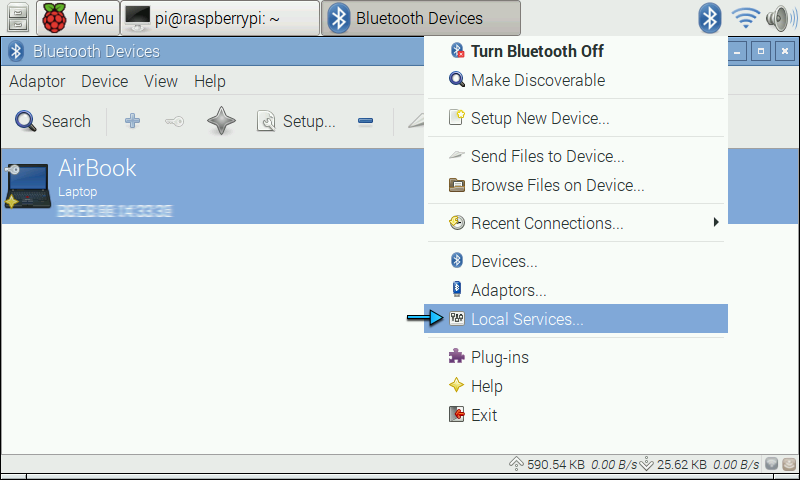
Task: Click the key pair-device toolbar icon
Action: point(174,121)
